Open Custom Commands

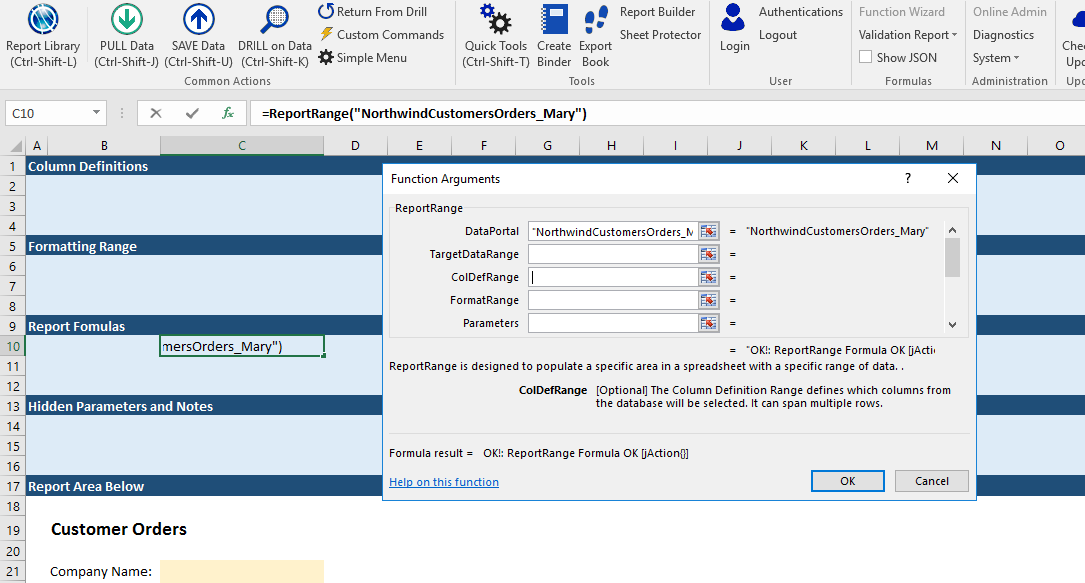[x=382, y=35]
